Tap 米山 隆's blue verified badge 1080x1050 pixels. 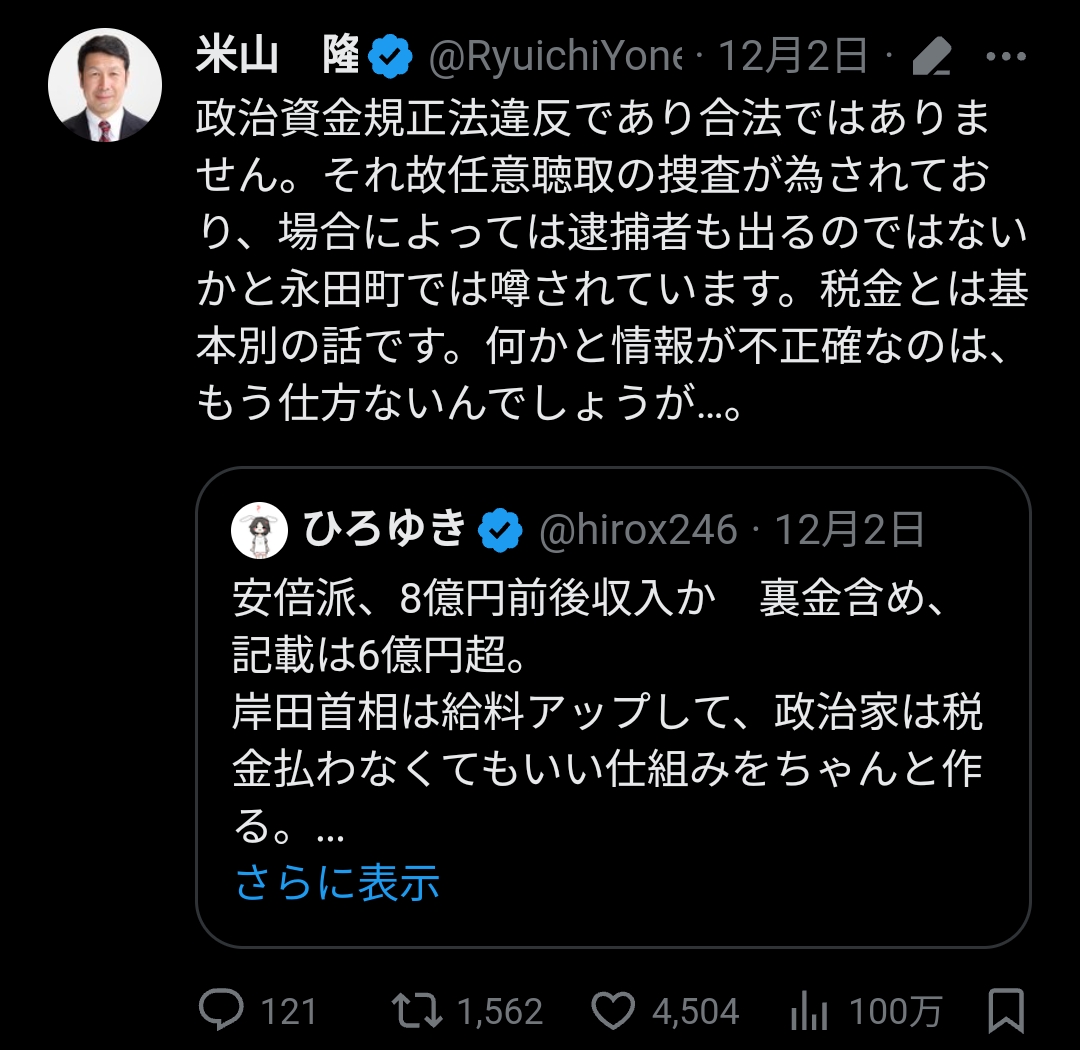[x=390, y=56]
